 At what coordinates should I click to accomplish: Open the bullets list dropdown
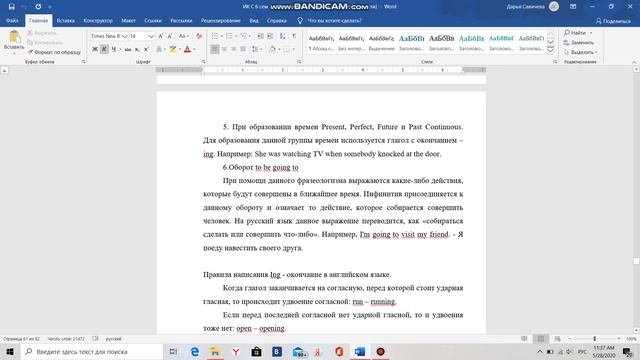(222, 36)
